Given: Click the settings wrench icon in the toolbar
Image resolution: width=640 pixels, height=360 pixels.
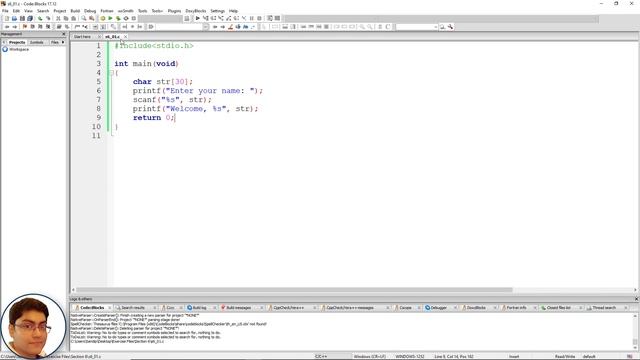Looking at the screenshot, I should tap(450, 27).
